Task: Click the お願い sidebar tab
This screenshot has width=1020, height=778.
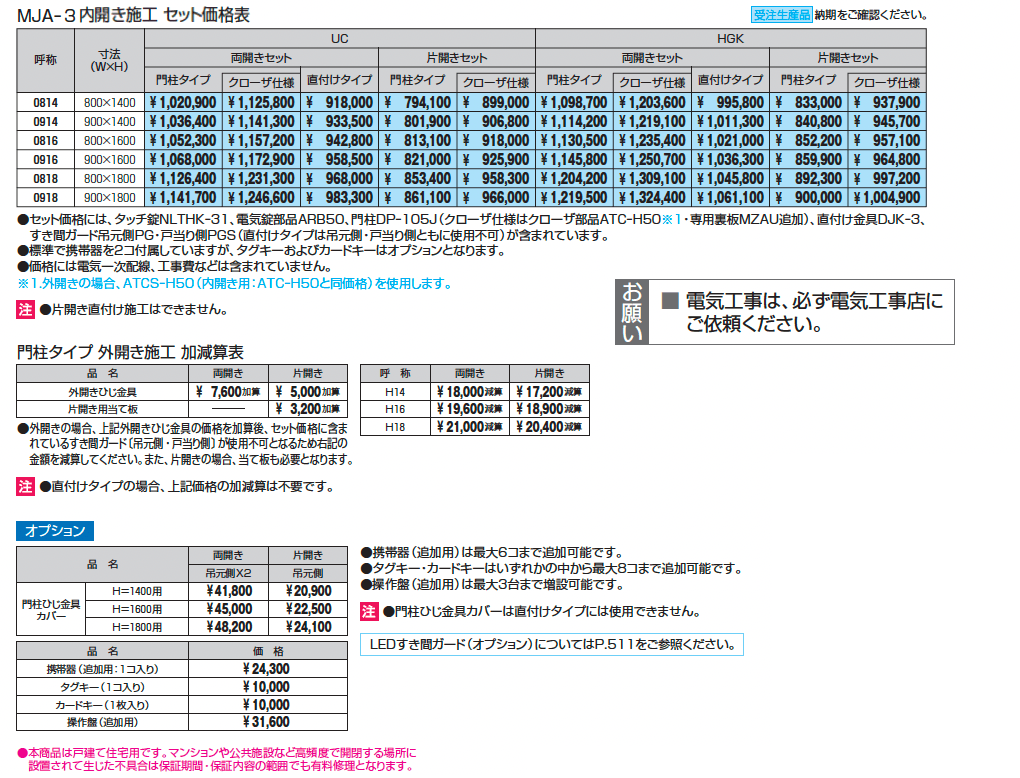Action: (630, 313)
